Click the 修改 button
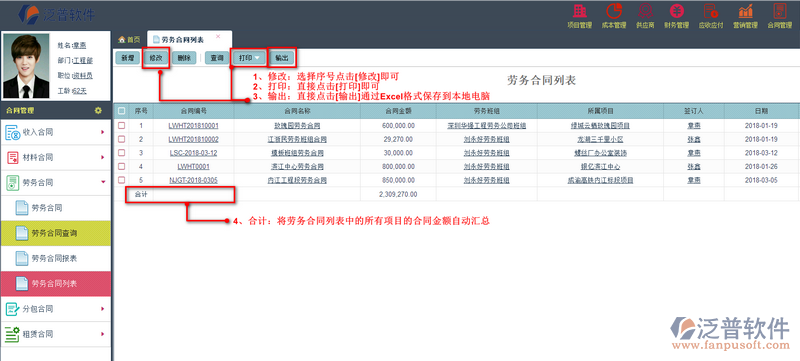Viewport: 800px width, 361px height. (x=156, y=58)
